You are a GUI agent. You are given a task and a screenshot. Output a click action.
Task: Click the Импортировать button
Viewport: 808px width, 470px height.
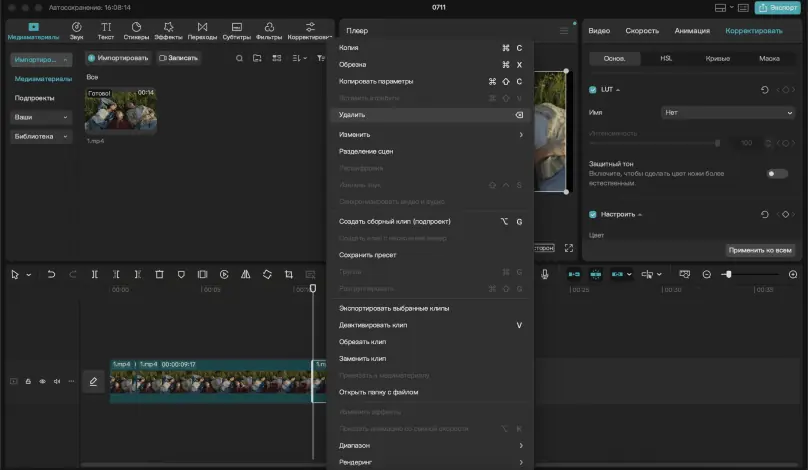point(118,58)
